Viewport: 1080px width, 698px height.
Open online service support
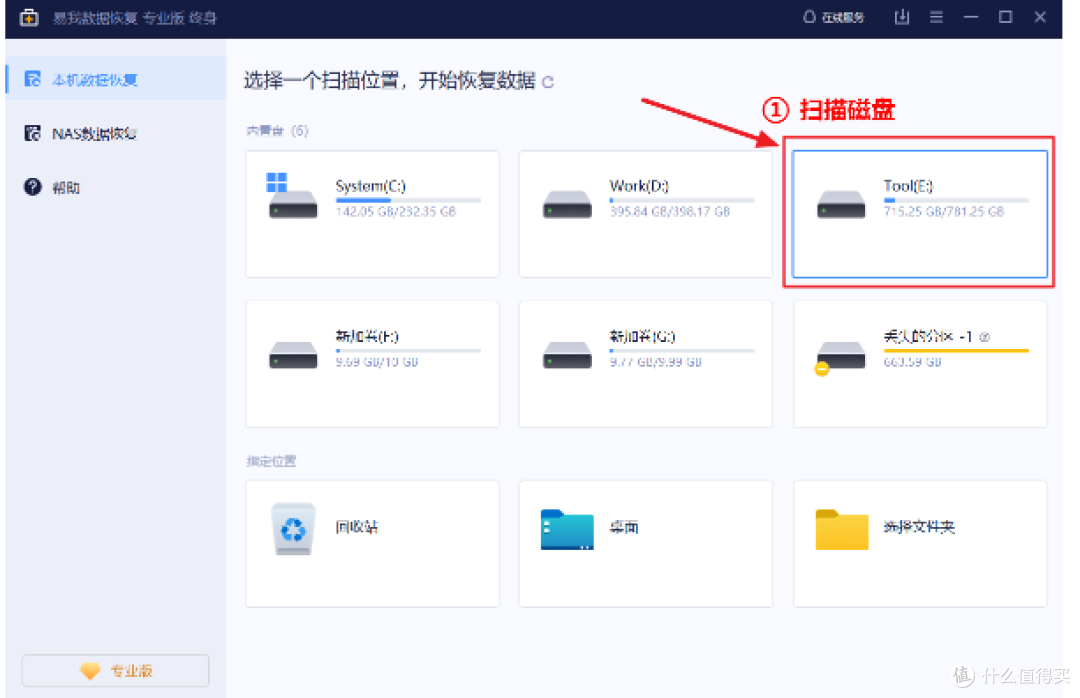click(833, 17)
